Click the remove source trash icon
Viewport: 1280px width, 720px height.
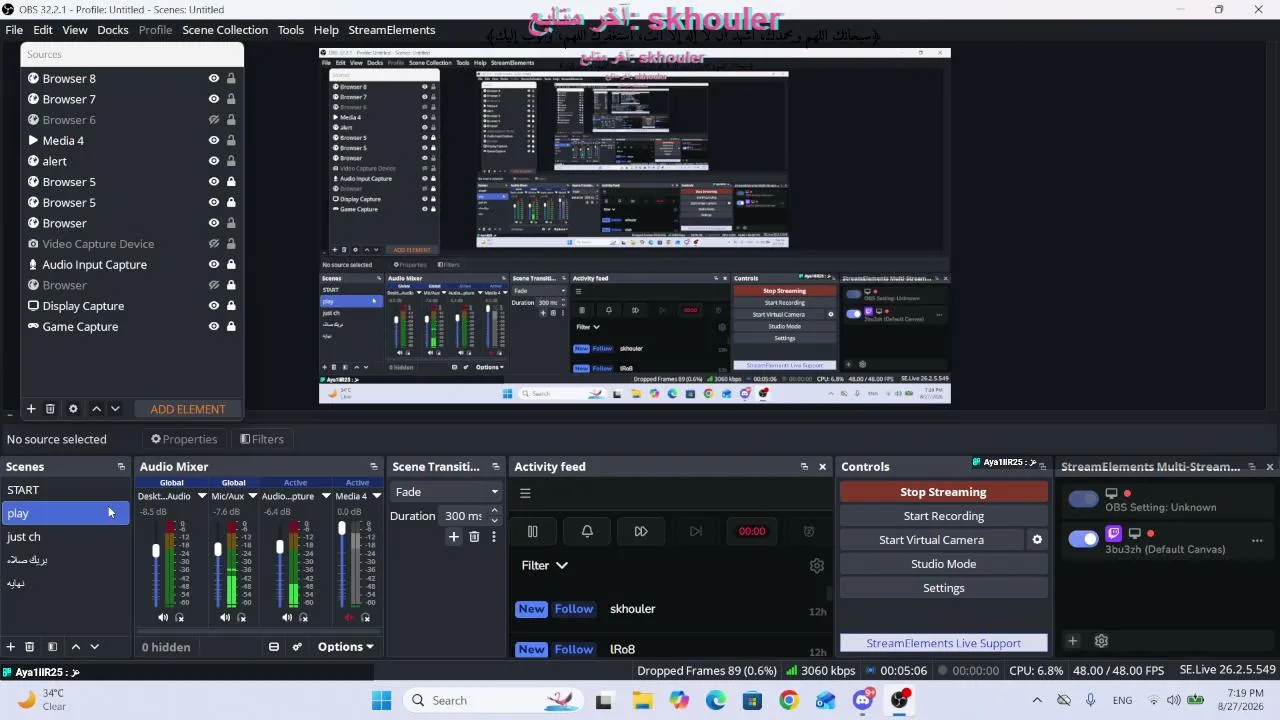[x=50, y=409]
